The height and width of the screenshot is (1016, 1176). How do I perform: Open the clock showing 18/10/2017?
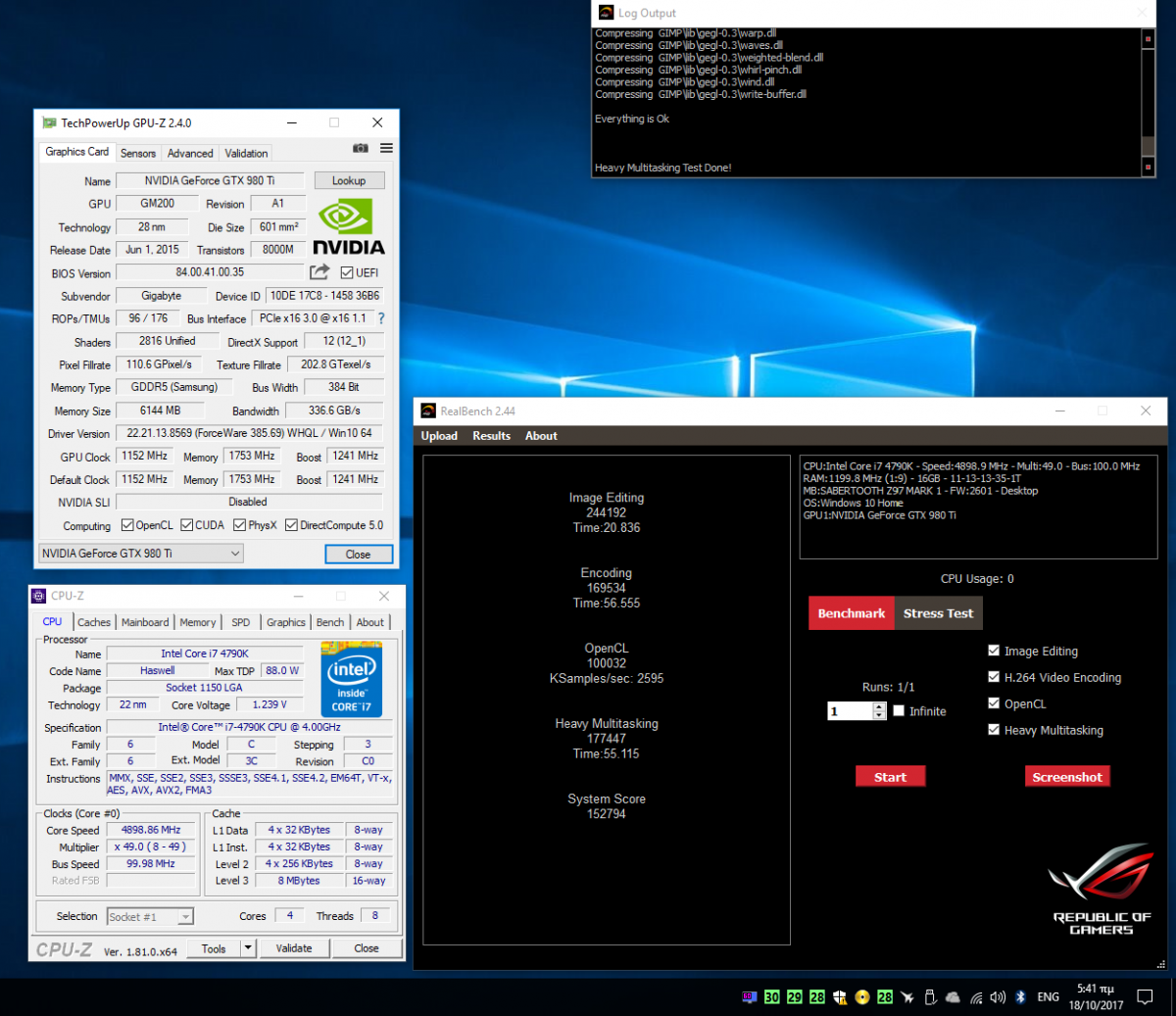tap(1096, 997)
